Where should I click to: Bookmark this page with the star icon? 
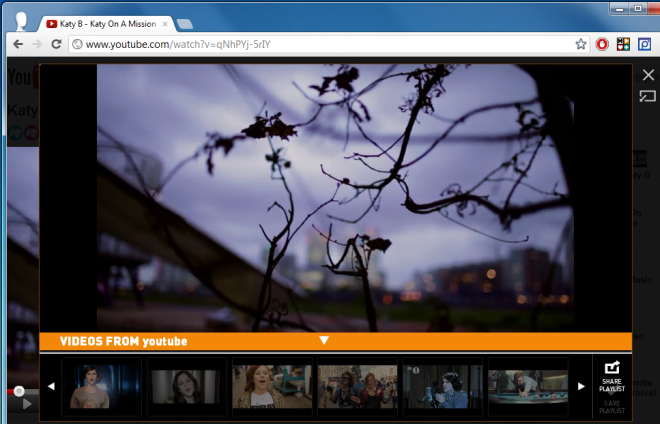click(x=581, y=44)
